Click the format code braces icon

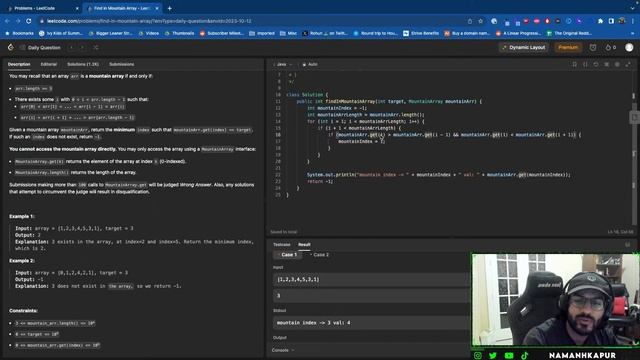(x=585, y=64)
